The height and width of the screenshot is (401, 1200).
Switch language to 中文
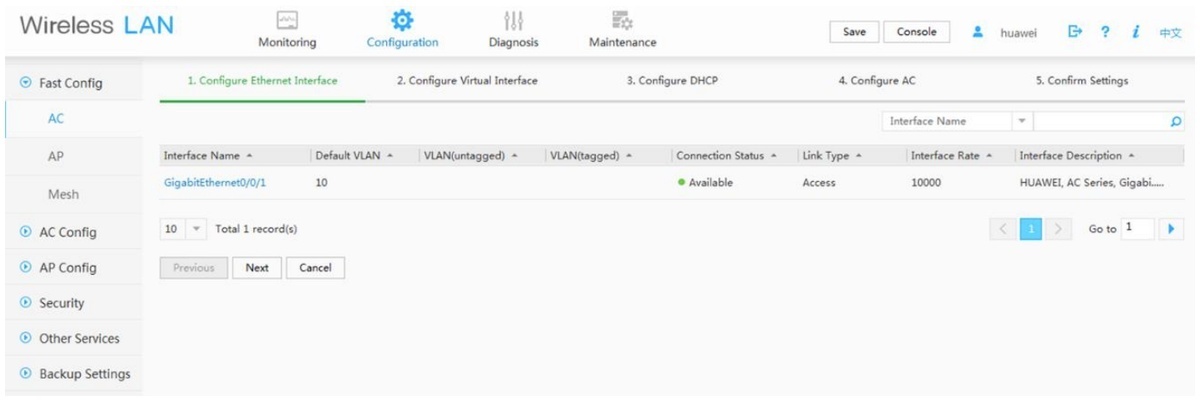[x=1170, y=33]
